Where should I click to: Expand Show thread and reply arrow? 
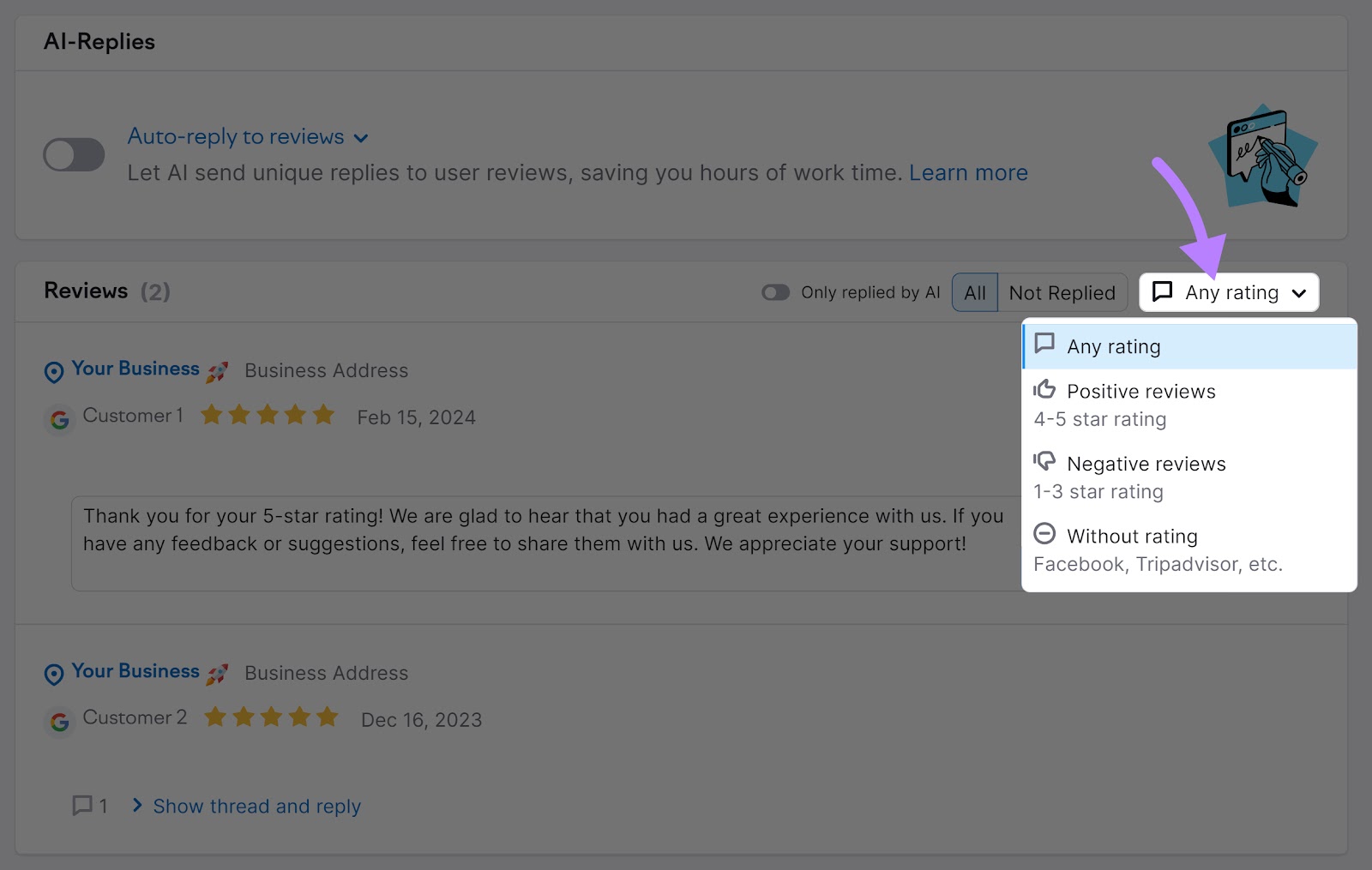136,806
